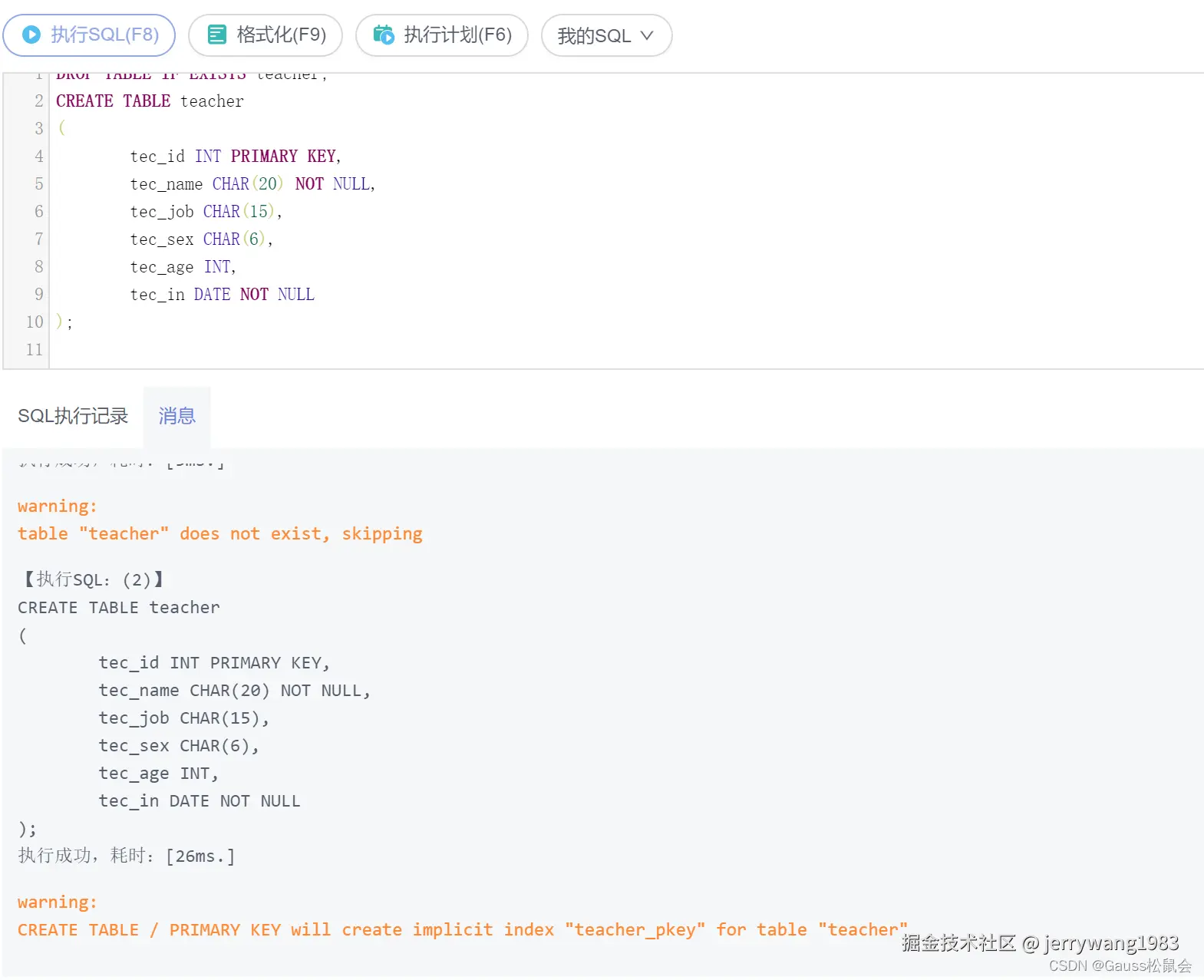Viewport: 1204px width, 980px height.
Task: Click line number 11 in editor gutter
Action: coord(35,350)
